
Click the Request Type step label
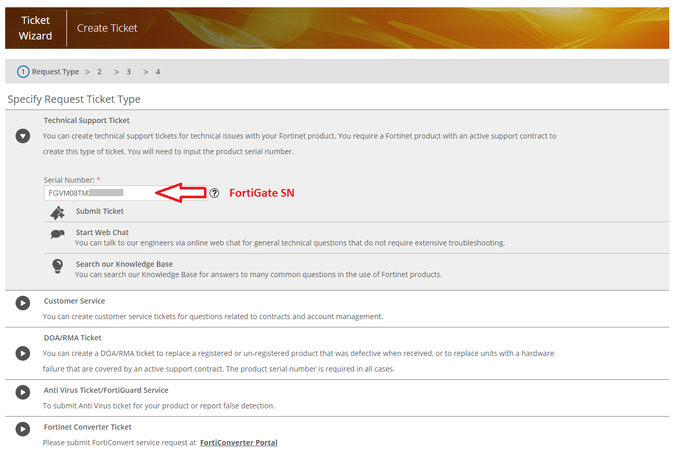[55, 72]
